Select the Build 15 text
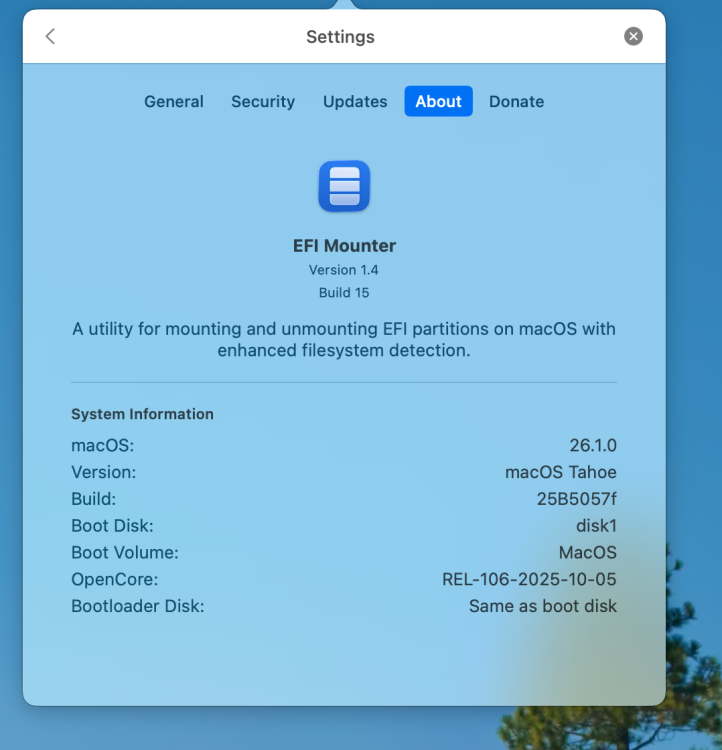This screenshot has height=750, width=722. (x=344, y=292)
